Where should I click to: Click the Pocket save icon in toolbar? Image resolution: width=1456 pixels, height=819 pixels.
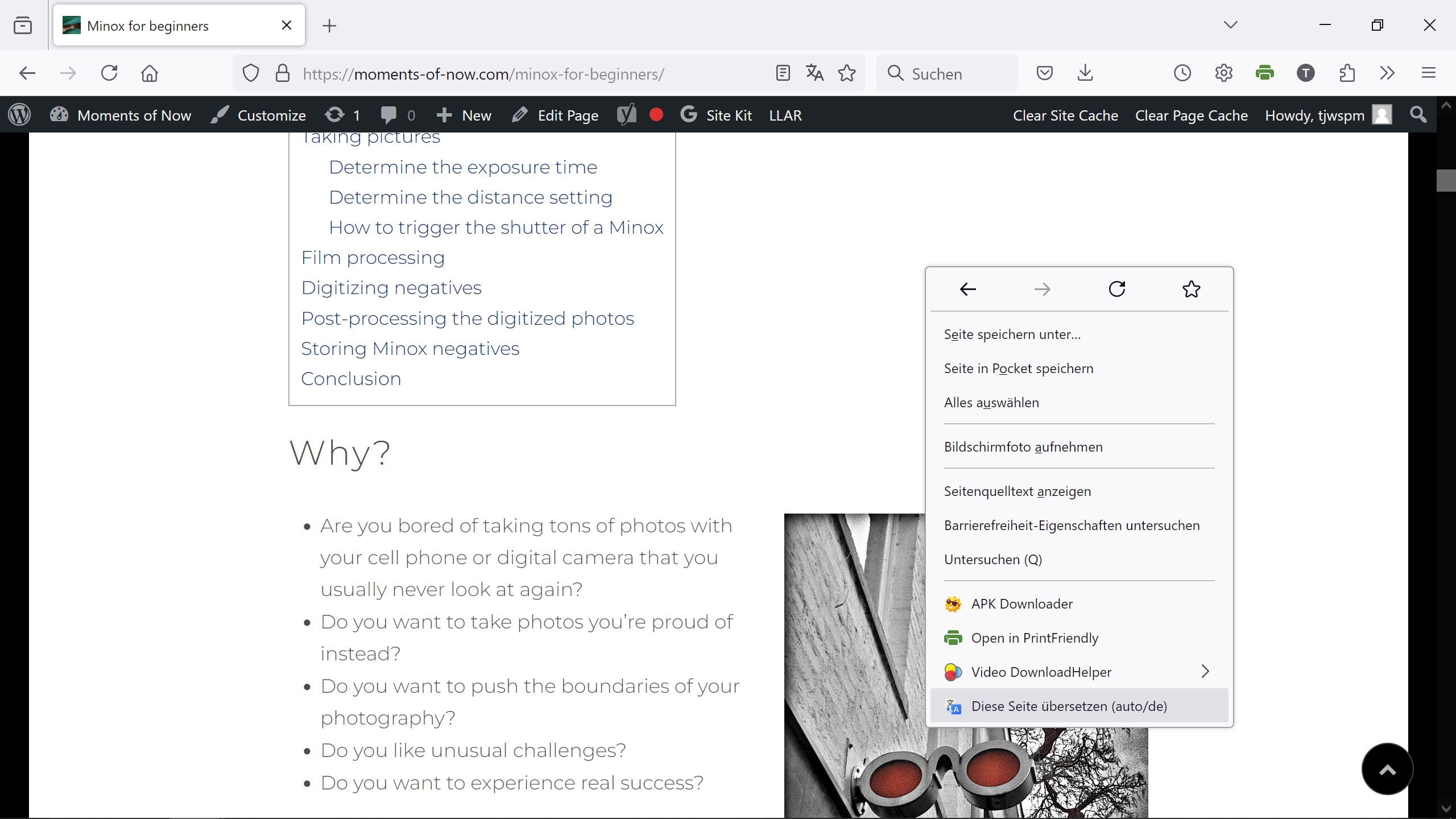(1044, 73)
